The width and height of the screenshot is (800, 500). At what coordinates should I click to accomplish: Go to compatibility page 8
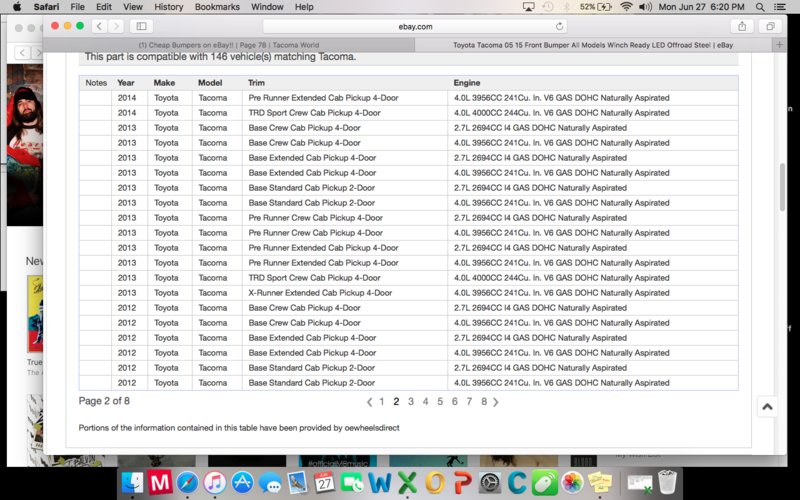[484, 402]
